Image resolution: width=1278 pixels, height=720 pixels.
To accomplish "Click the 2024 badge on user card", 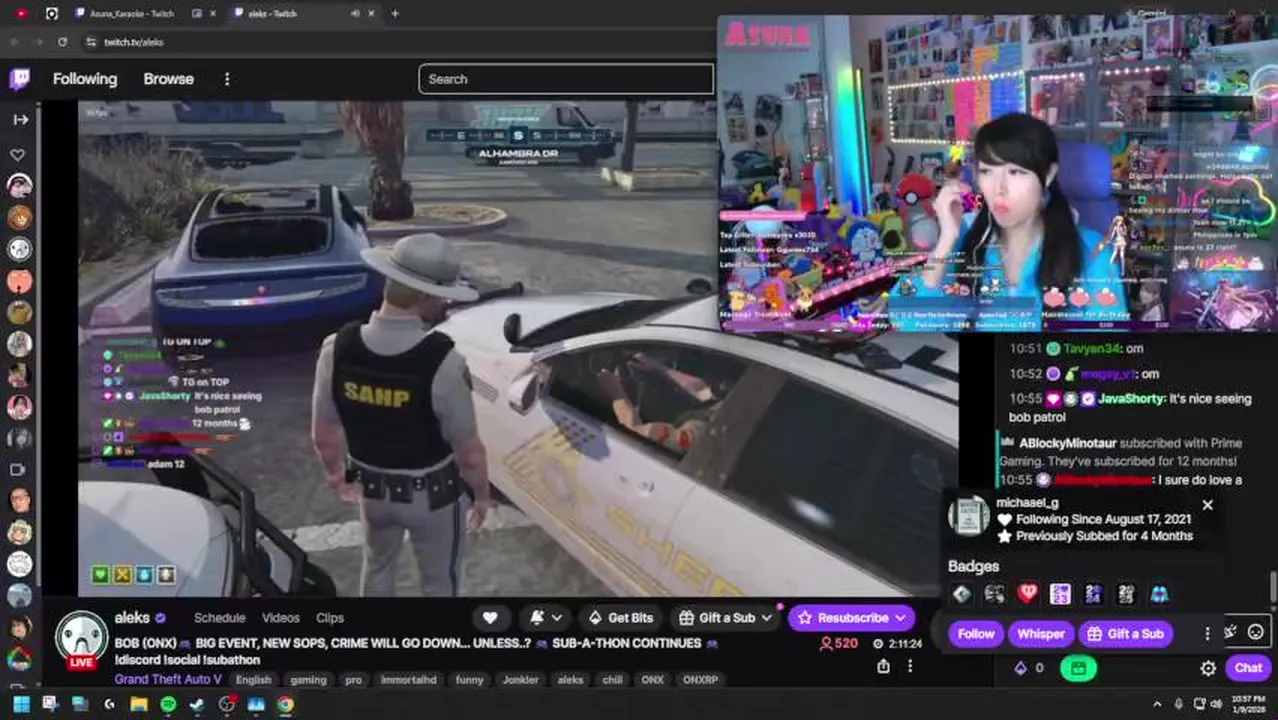I will (x=1093, y=595).
